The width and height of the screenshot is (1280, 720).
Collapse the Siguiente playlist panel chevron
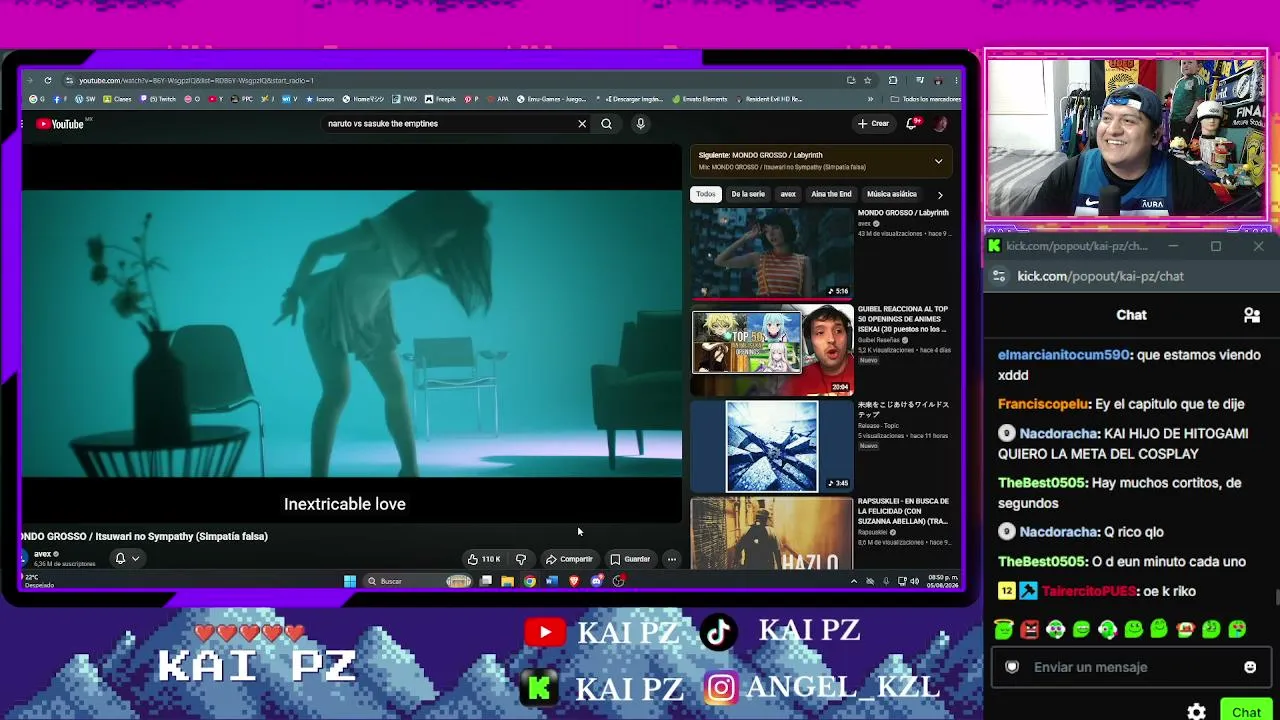[x=938, y=161]
